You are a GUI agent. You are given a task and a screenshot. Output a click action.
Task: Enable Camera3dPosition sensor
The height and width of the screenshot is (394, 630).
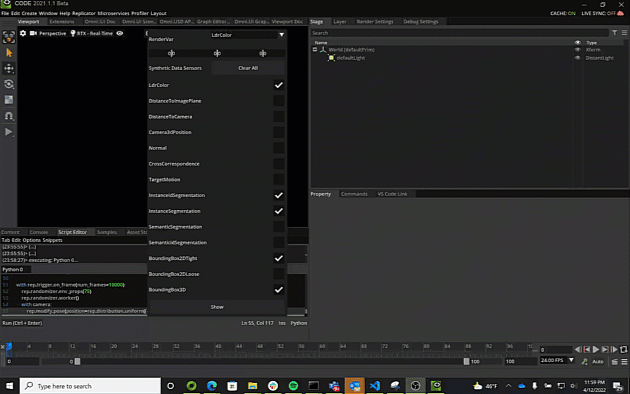point(278,132)
